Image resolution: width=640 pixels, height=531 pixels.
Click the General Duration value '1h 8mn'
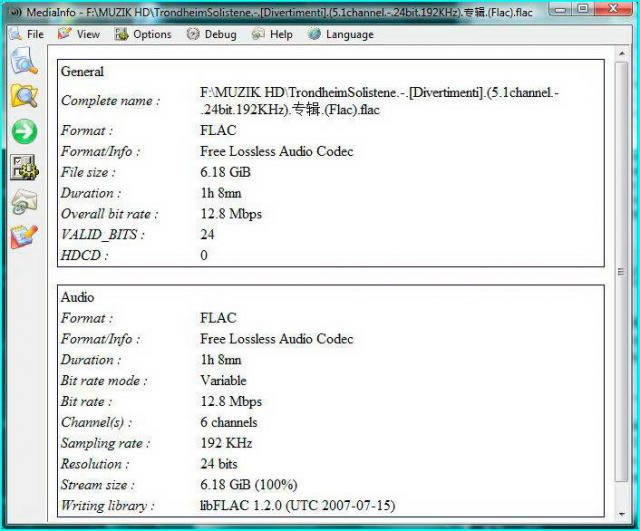click(x=221, y=193)
